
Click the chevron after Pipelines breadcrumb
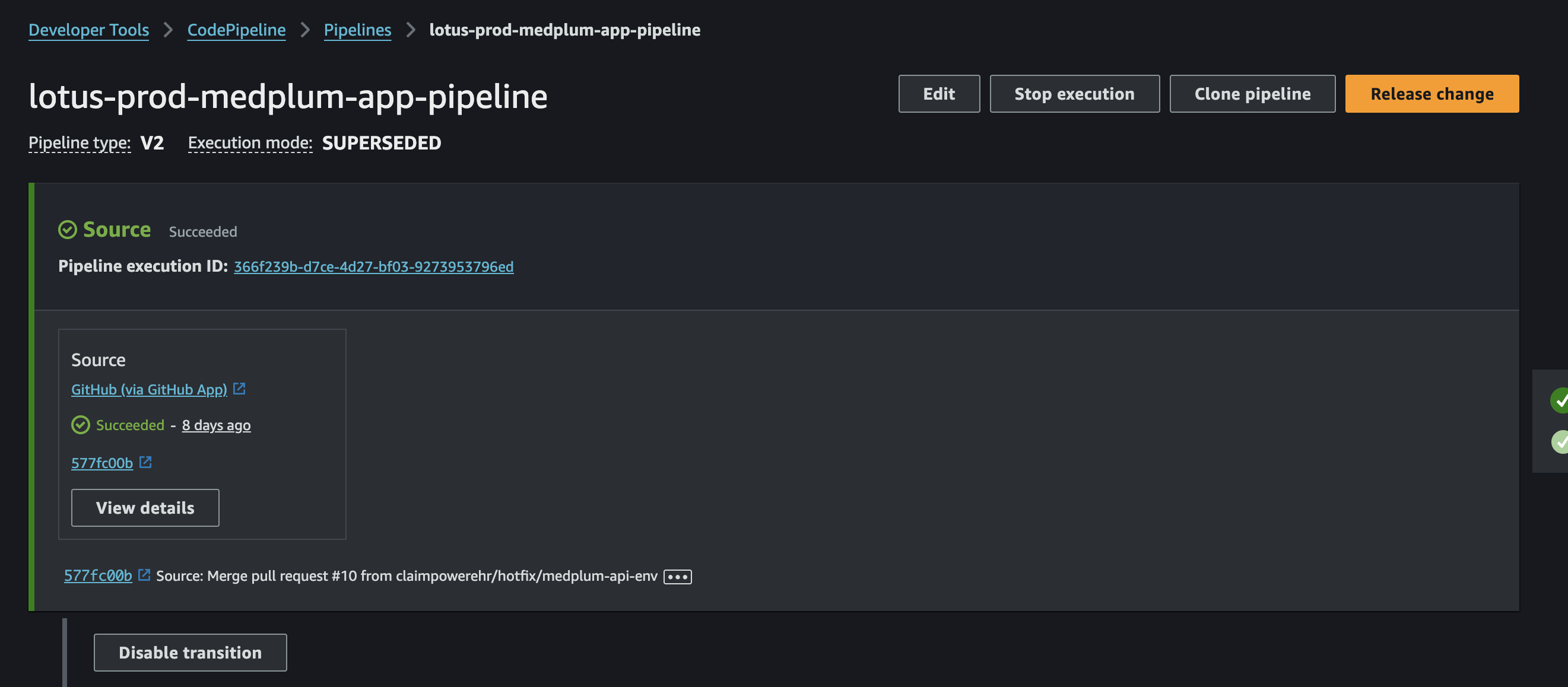(x=410, y=30)
